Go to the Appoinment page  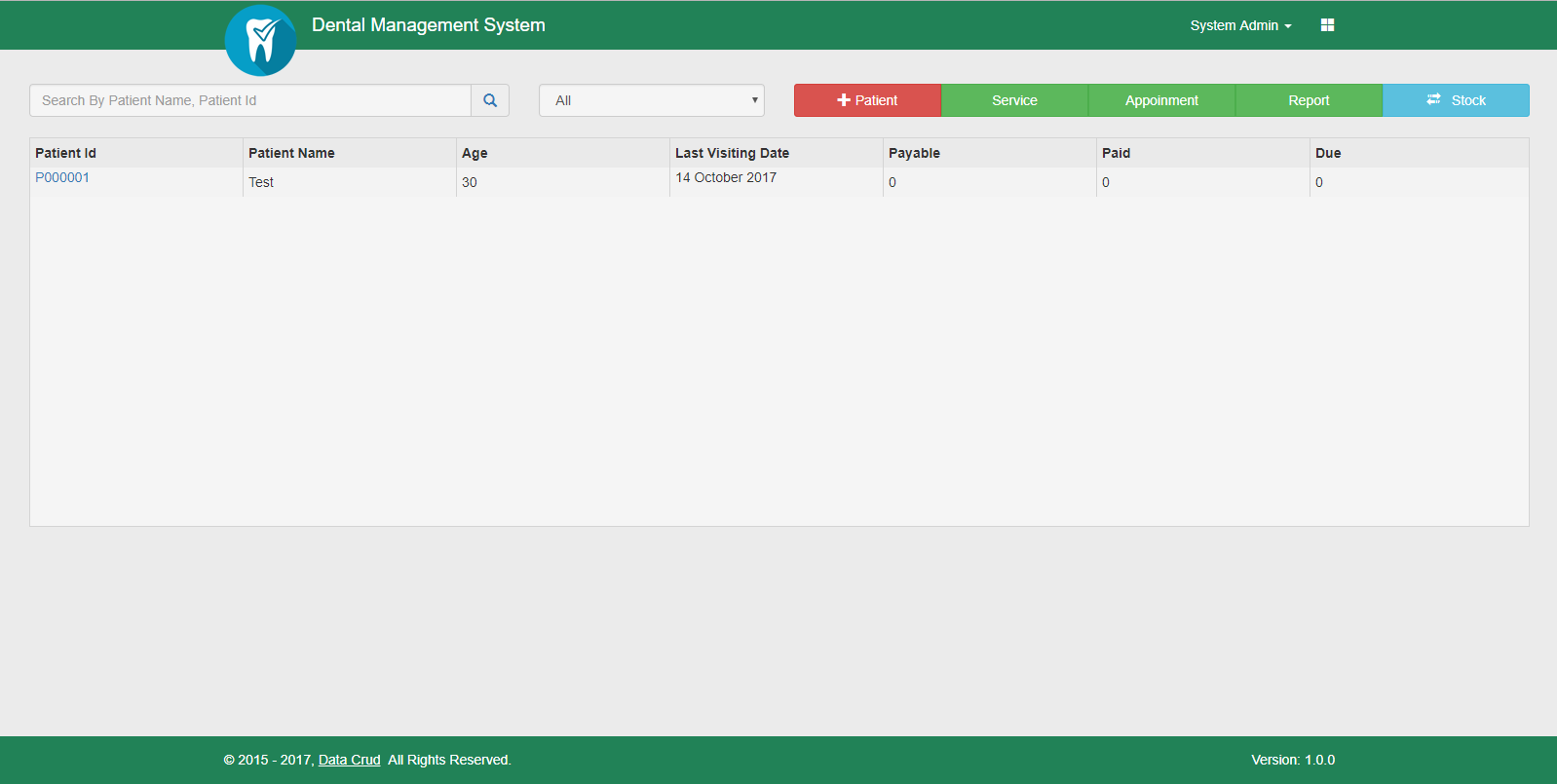click(1161, 100)
